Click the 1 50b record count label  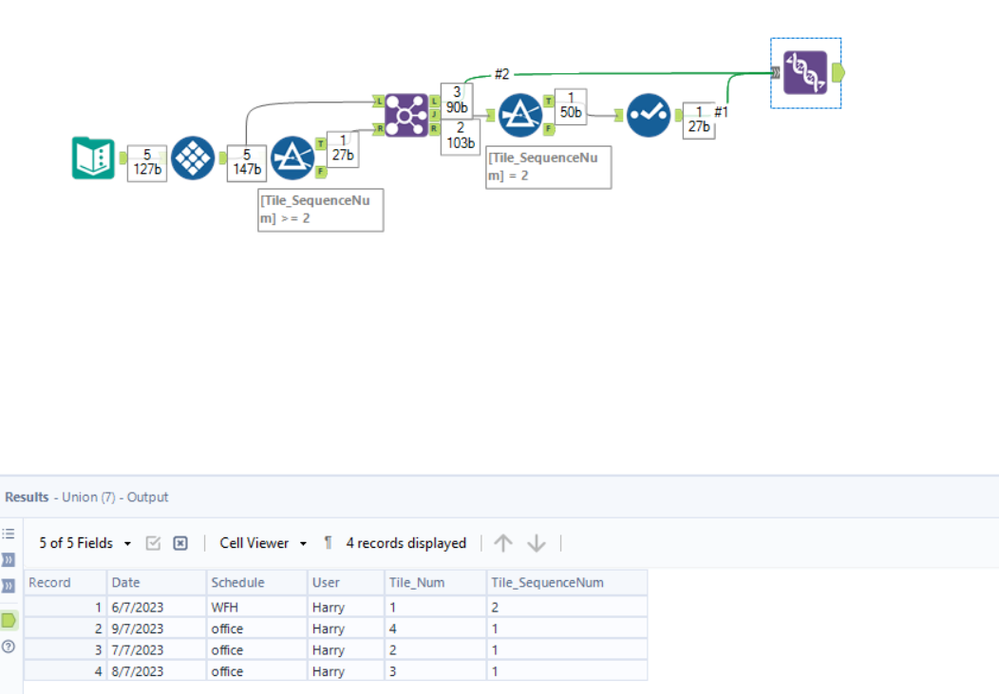tap(571, 106)
